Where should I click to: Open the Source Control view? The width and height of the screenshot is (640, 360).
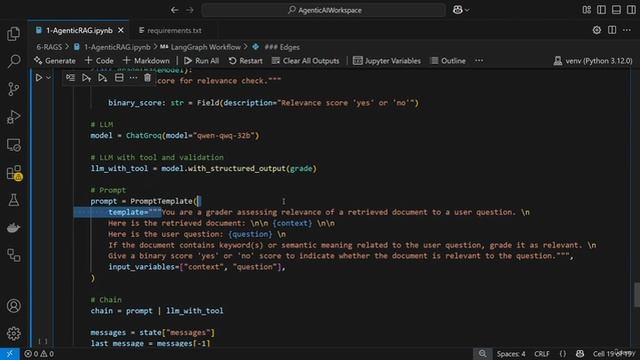13,89
